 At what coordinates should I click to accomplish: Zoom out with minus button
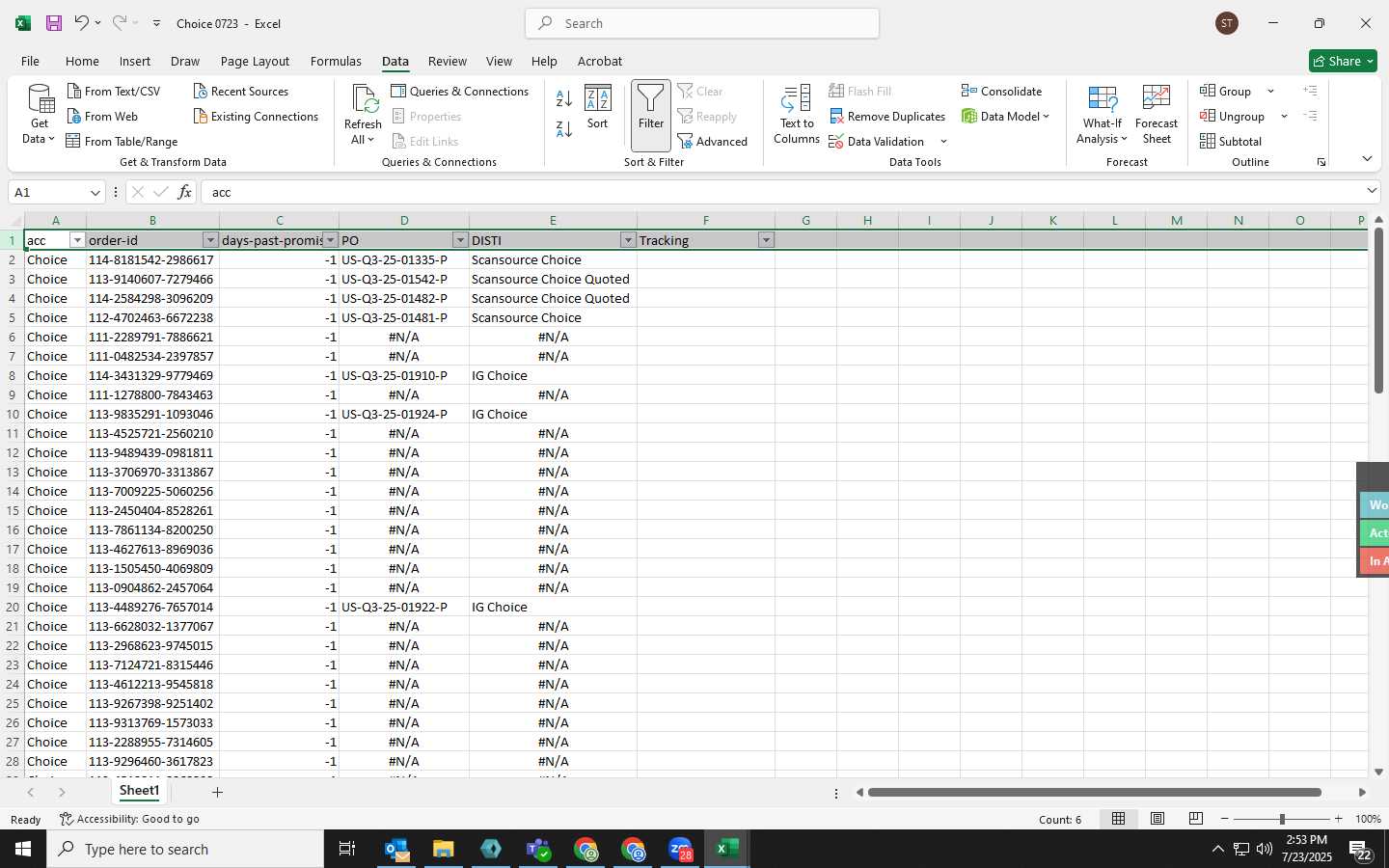1224,819
